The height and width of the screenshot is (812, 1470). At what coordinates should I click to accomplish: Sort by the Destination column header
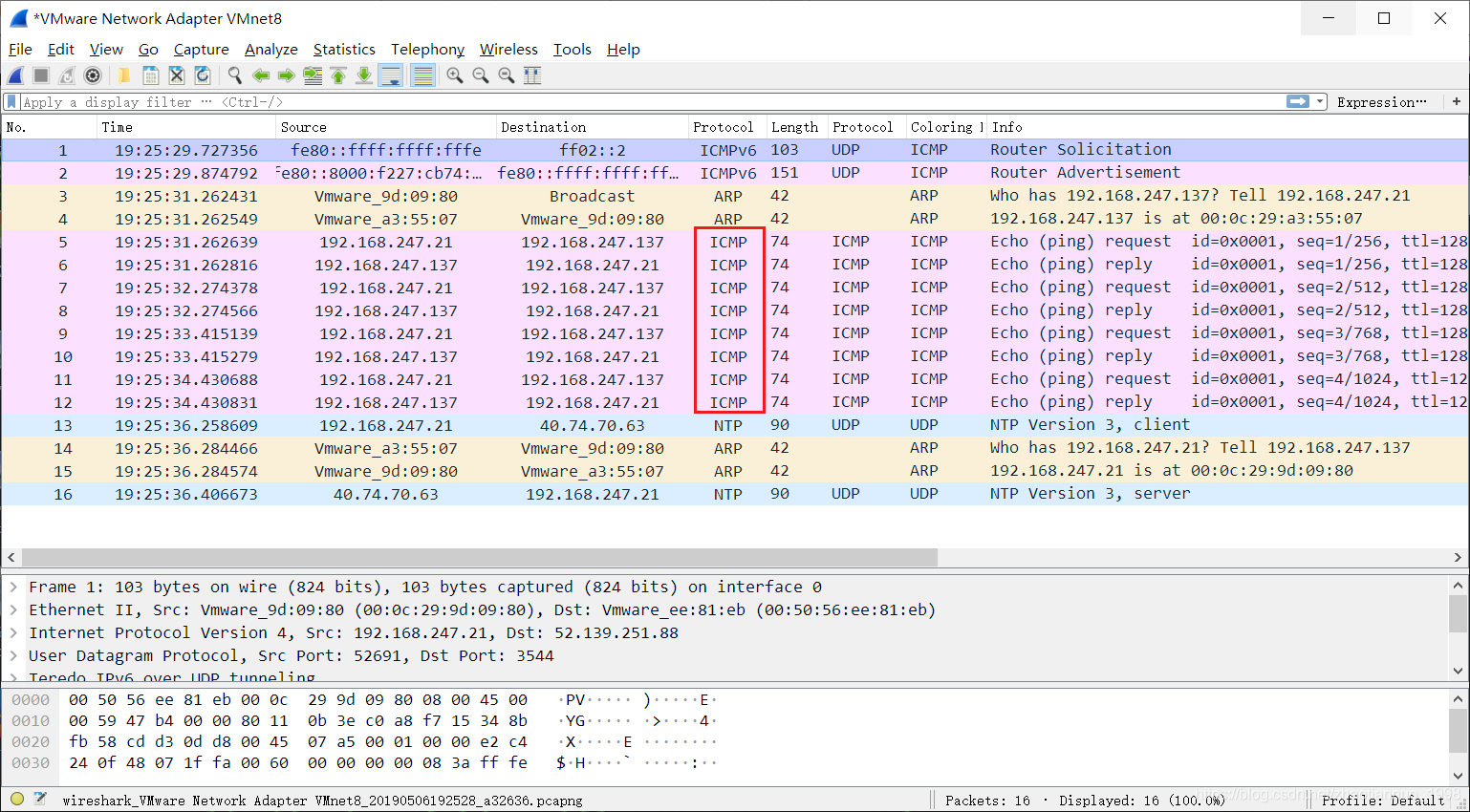[x=593, y=127]
